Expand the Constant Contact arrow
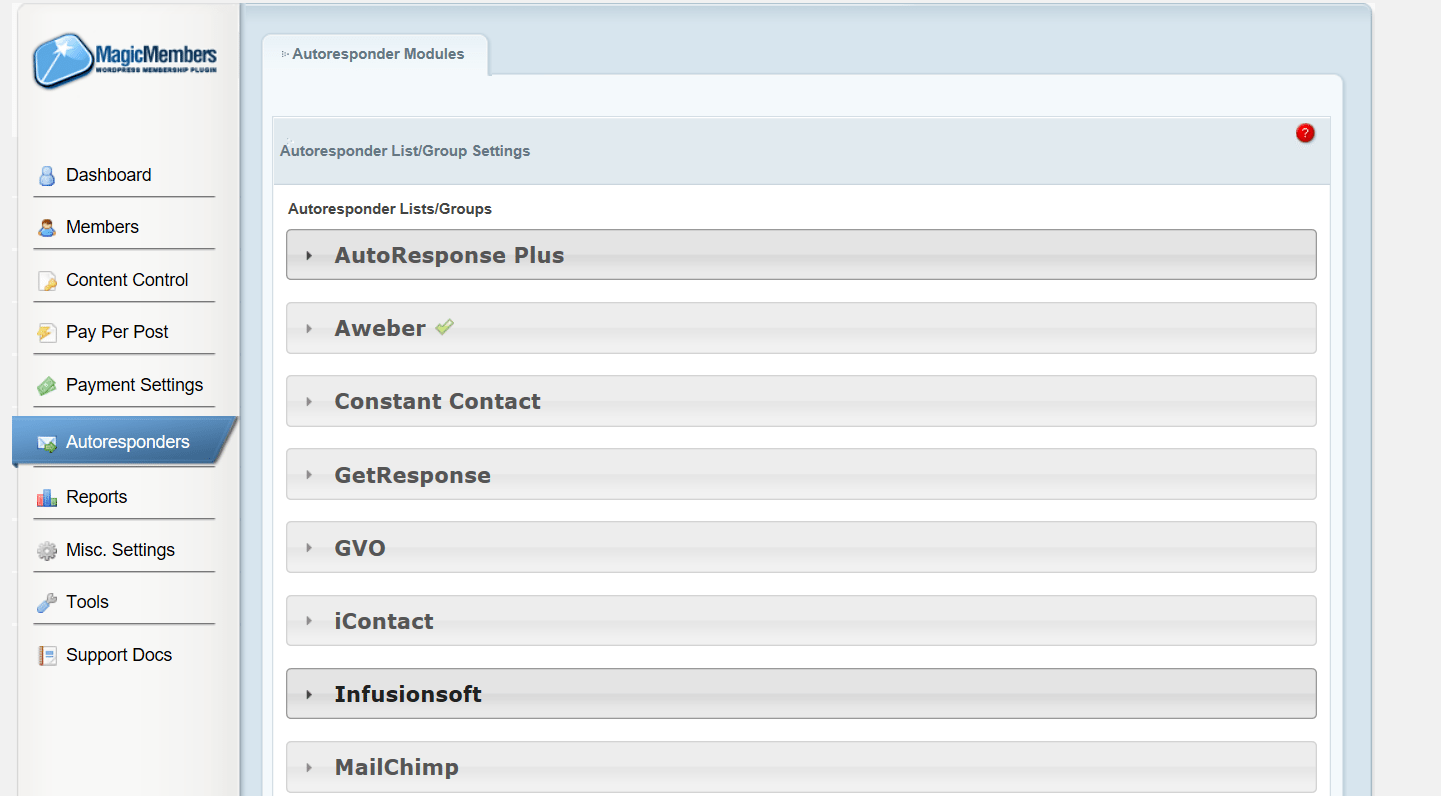This screenshot has height=796, width=1441. pyautogui.click(x=309, y=402)
